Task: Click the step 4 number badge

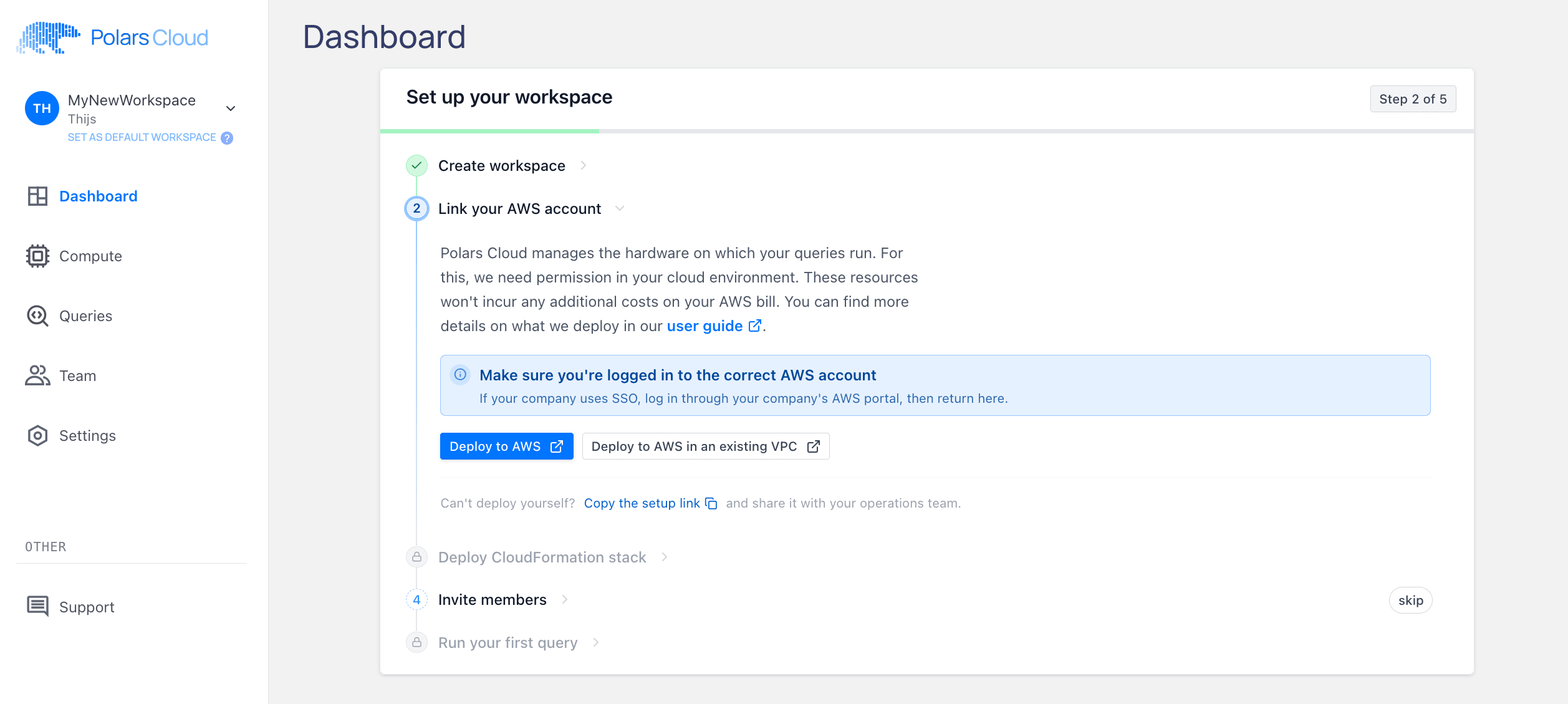Action: (416, 600)
